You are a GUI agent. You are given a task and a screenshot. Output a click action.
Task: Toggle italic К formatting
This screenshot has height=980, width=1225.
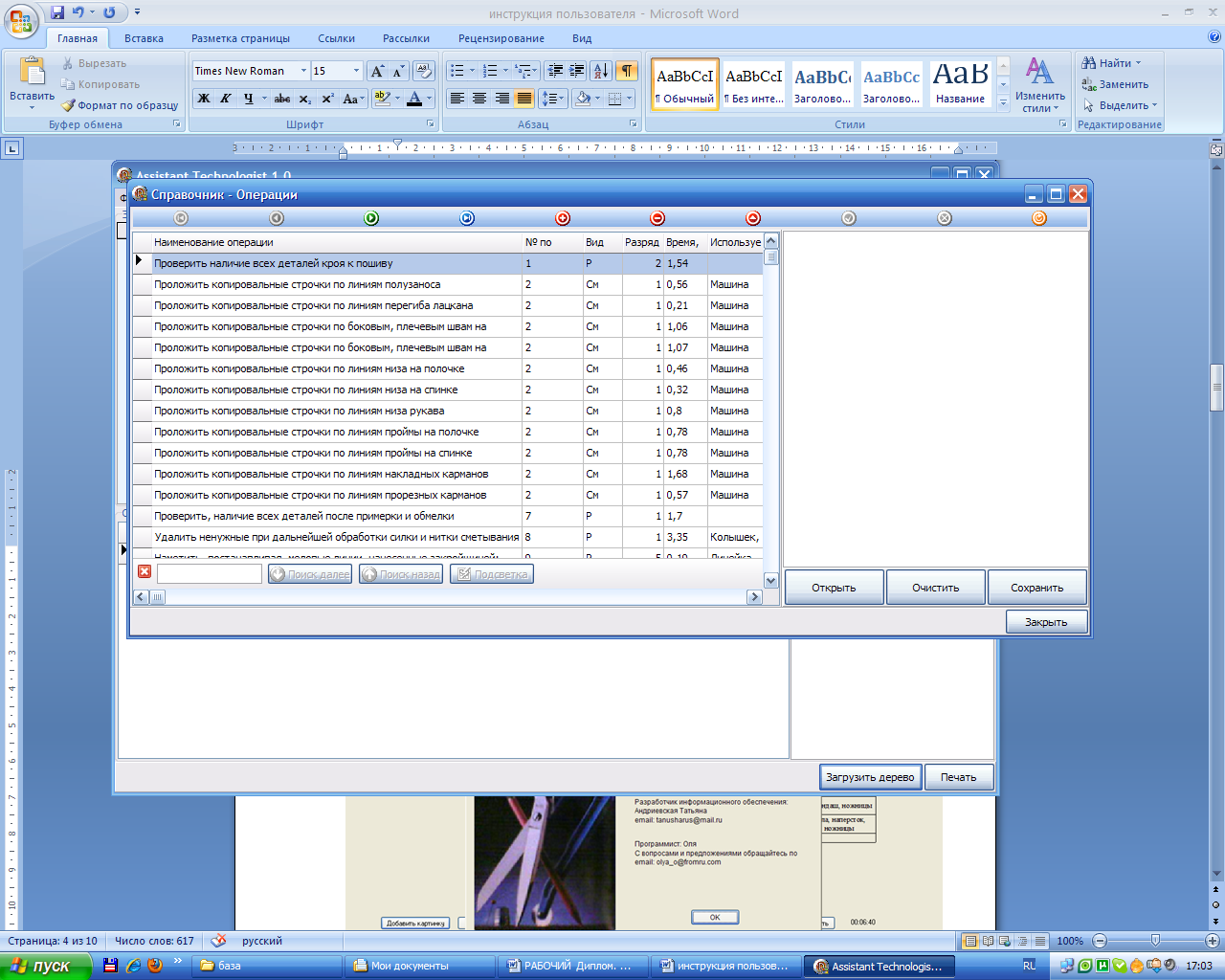pyautogui.click(x=226, y=99)
